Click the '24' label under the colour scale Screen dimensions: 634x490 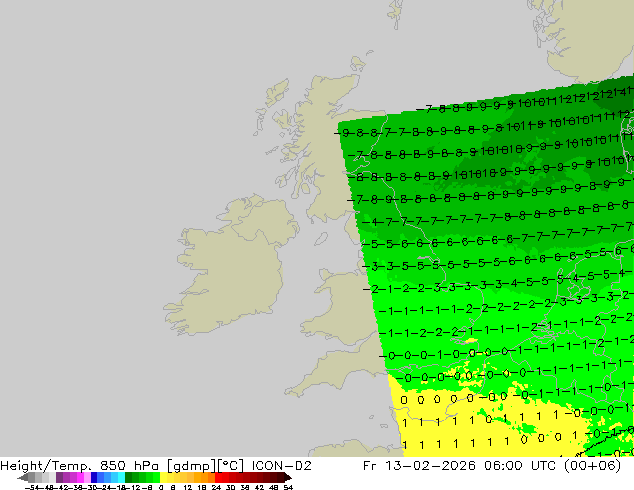click(216, 487)
